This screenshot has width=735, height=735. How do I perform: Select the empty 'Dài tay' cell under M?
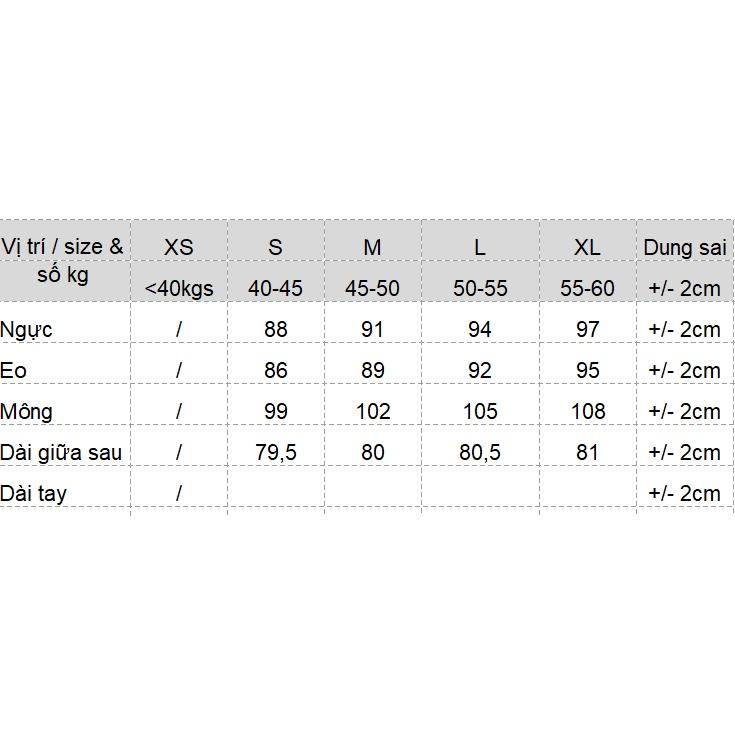[373, 487]
